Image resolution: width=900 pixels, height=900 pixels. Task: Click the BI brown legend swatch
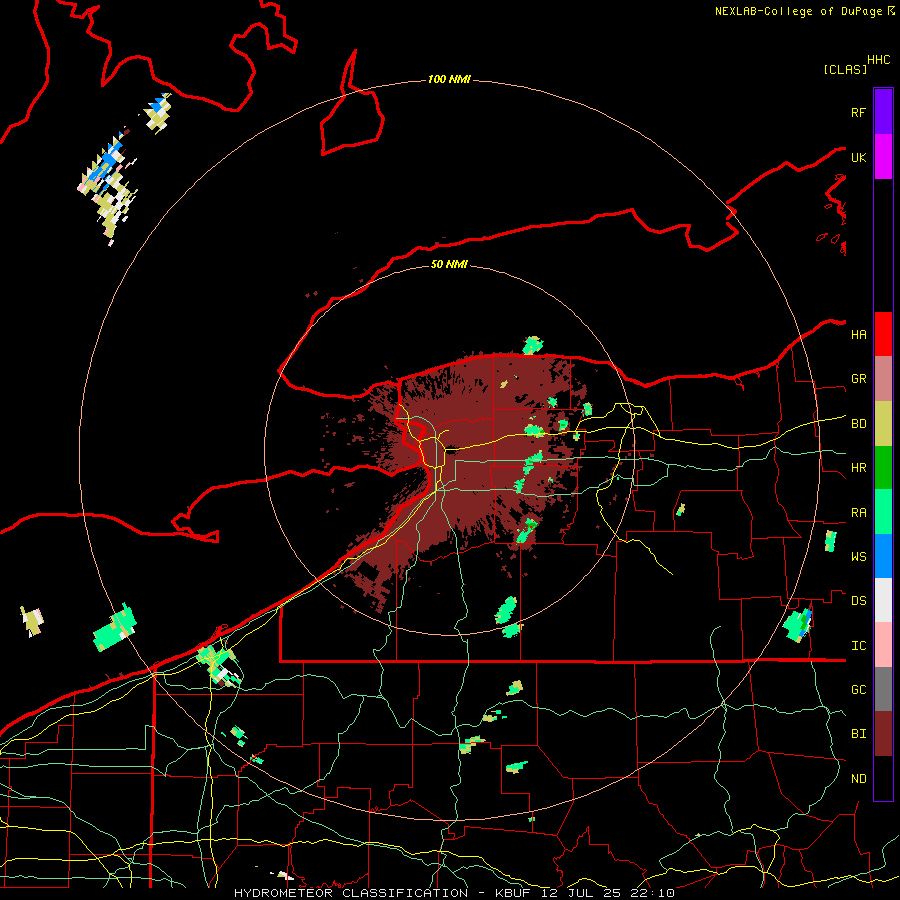coord(883,734)
